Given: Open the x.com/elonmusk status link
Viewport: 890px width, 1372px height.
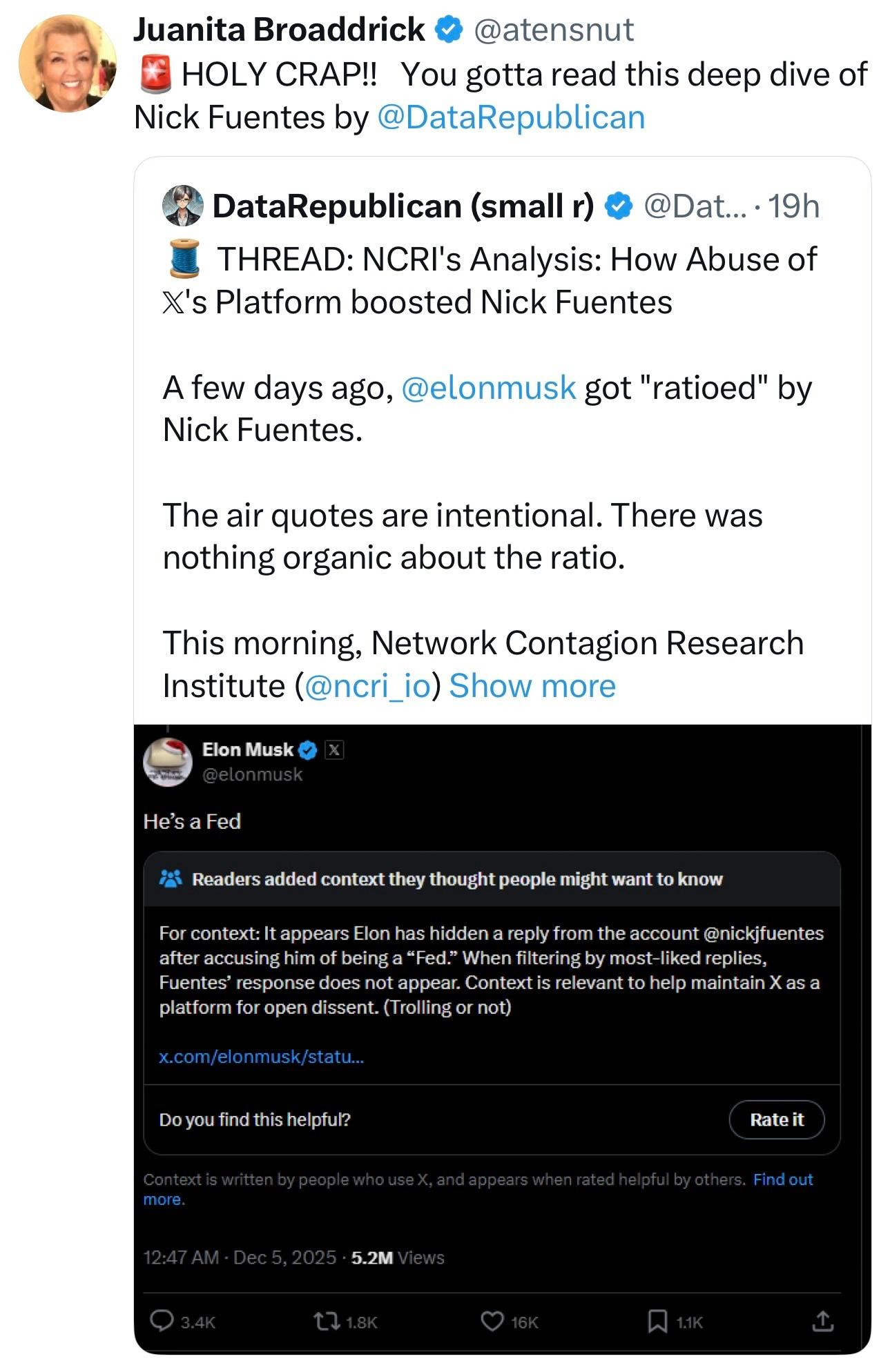Looking at the screenshot, I should click(261, 1057).
